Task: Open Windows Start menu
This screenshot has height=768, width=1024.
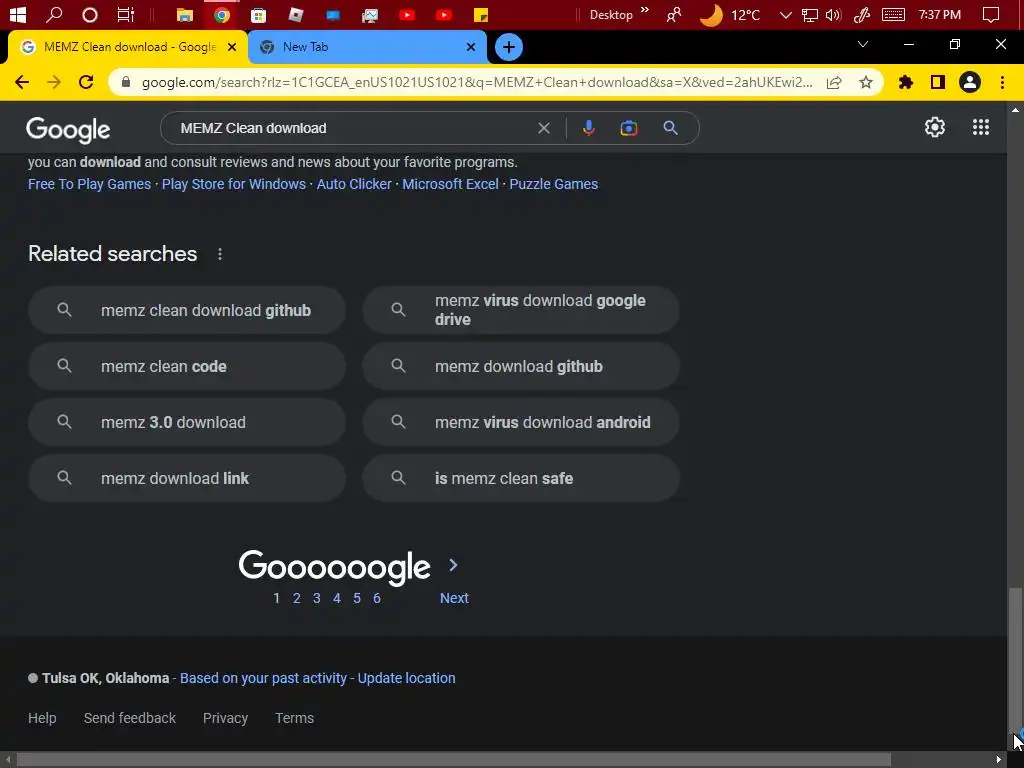Action: (x=18, y=14)
